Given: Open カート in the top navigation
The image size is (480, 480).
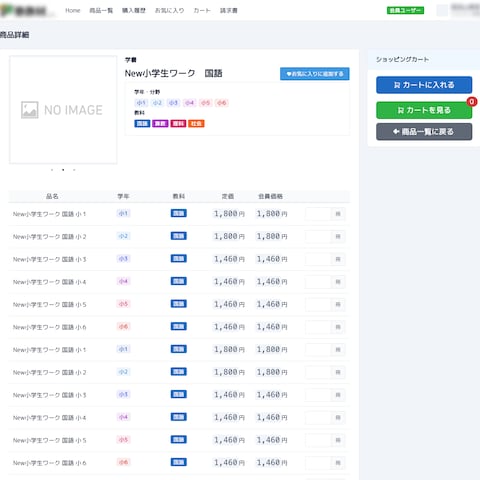Looking at the screenshot, I should (x=202, y=10).
